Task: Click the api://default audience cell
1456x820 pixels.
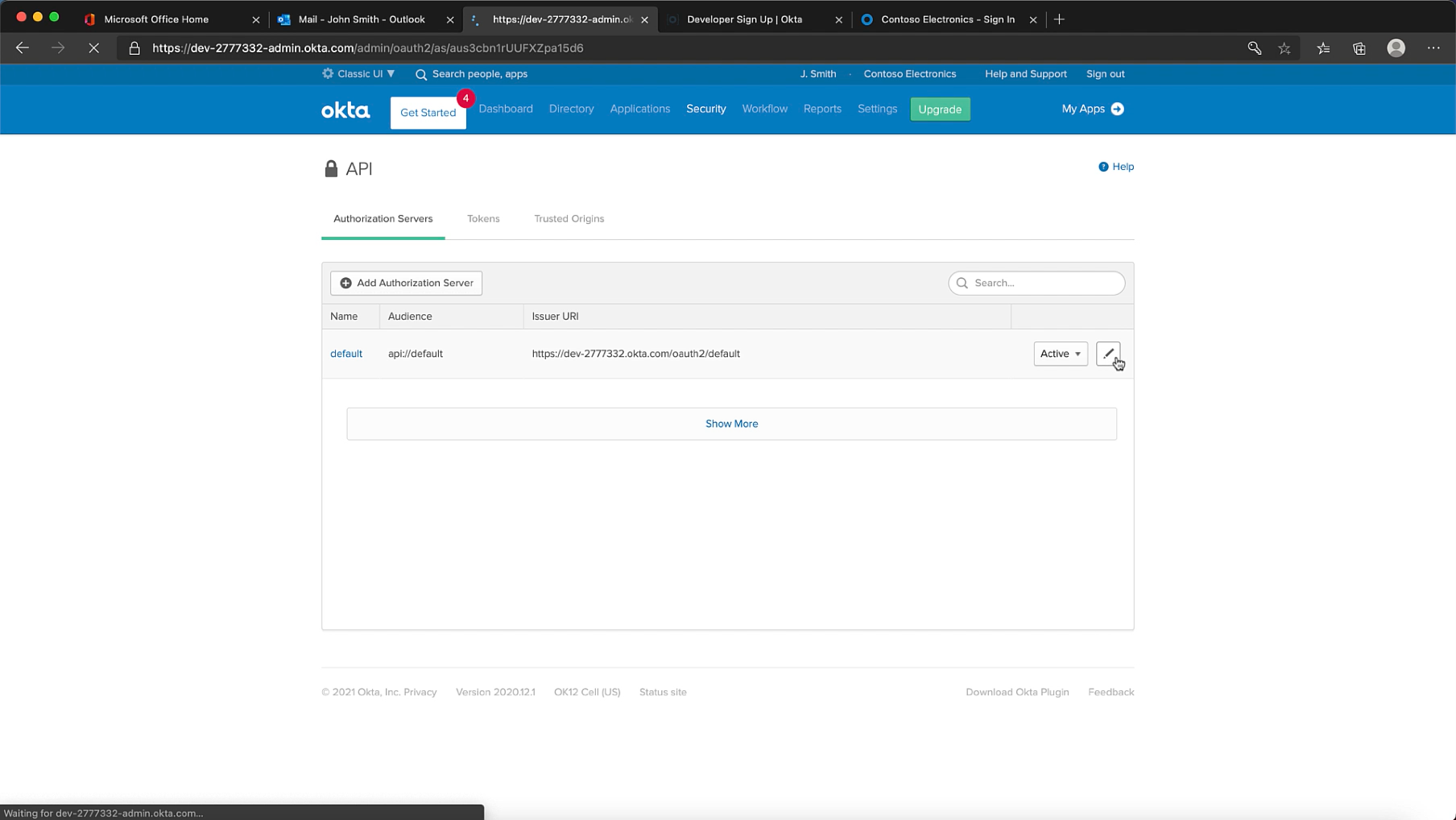Action: coord(416,354)
